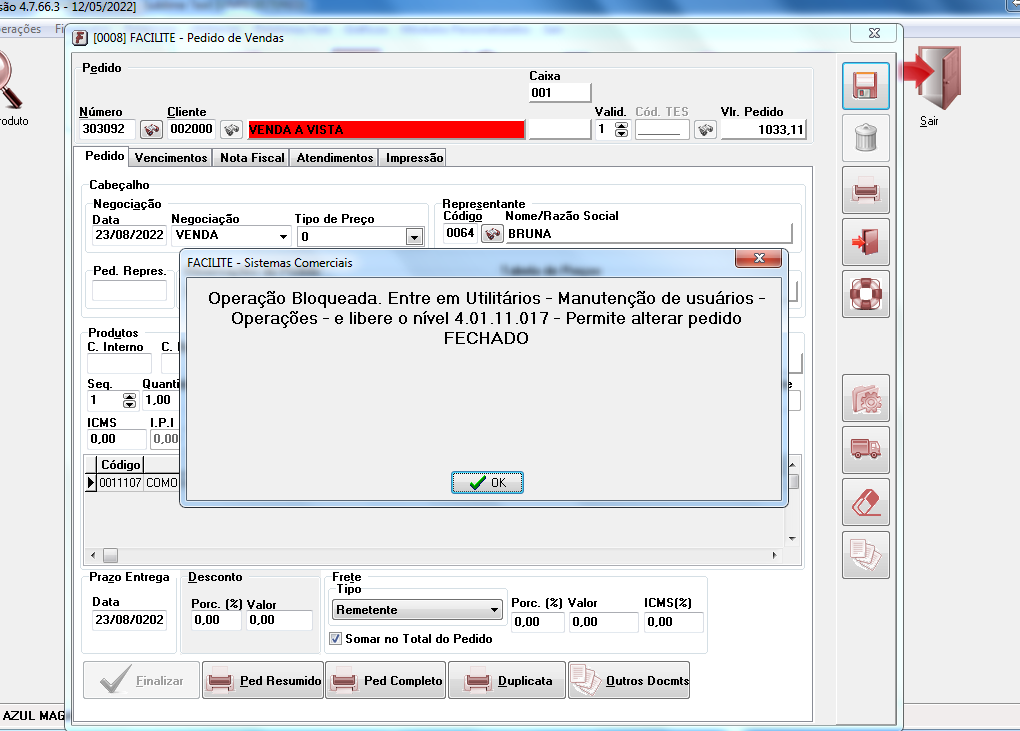Close the Pedido de Vendas window
1020x731 pixels.
874,33
